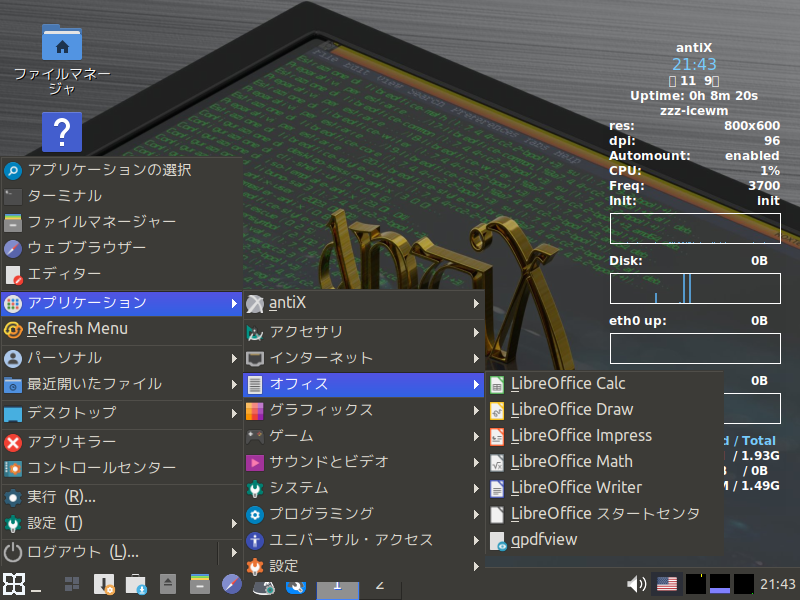Click the highlighted オフィス category
The width and height of the screenshot is (800, 600).
[x=364, y=384]
